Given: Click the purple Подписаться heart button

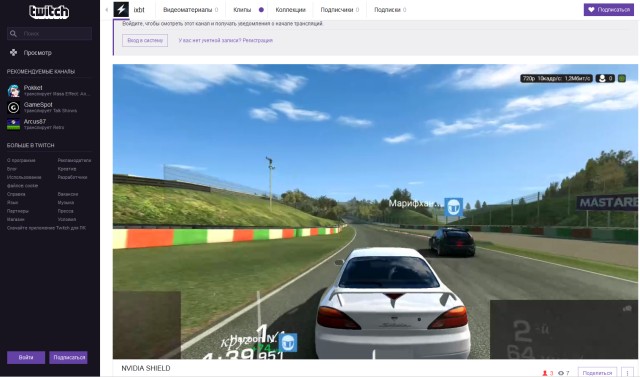Looking at the screenshot, I should coord(608,9).
